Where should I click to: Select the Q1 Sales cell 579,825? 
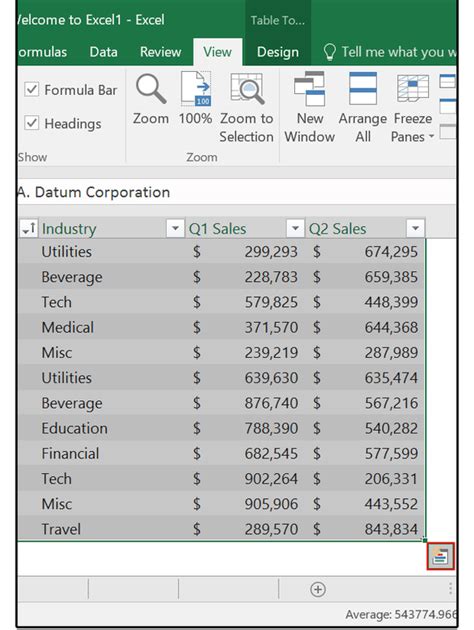coord(245,302)
